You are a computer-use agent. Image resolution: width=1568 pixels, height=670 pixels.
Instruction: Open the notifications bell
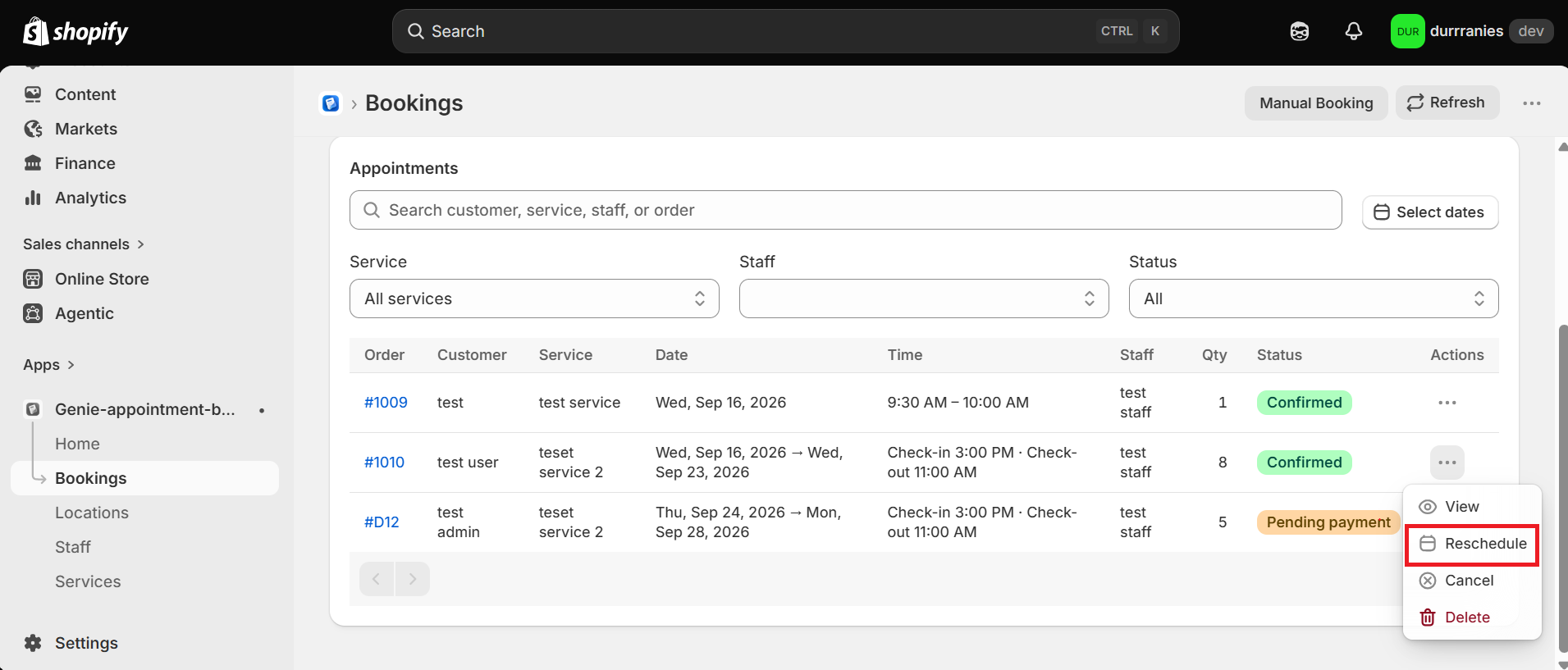click(x=1354, y=31)
